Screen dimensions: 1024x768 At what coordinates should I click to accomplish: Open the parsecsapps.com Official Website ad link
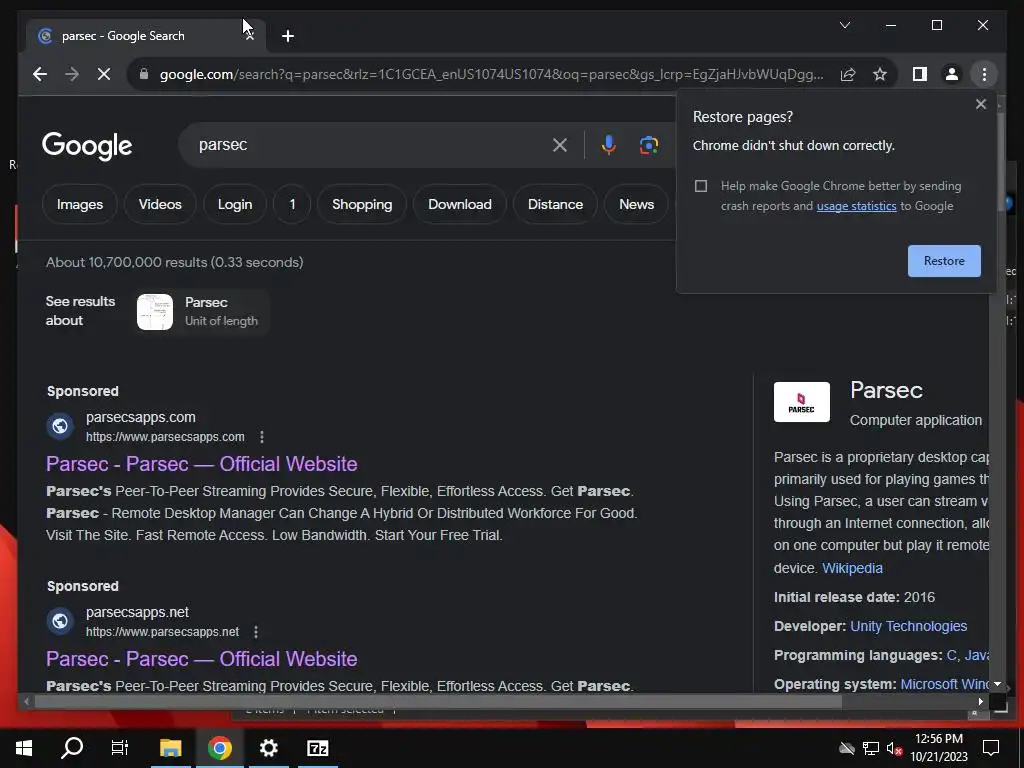click(202, 464)
